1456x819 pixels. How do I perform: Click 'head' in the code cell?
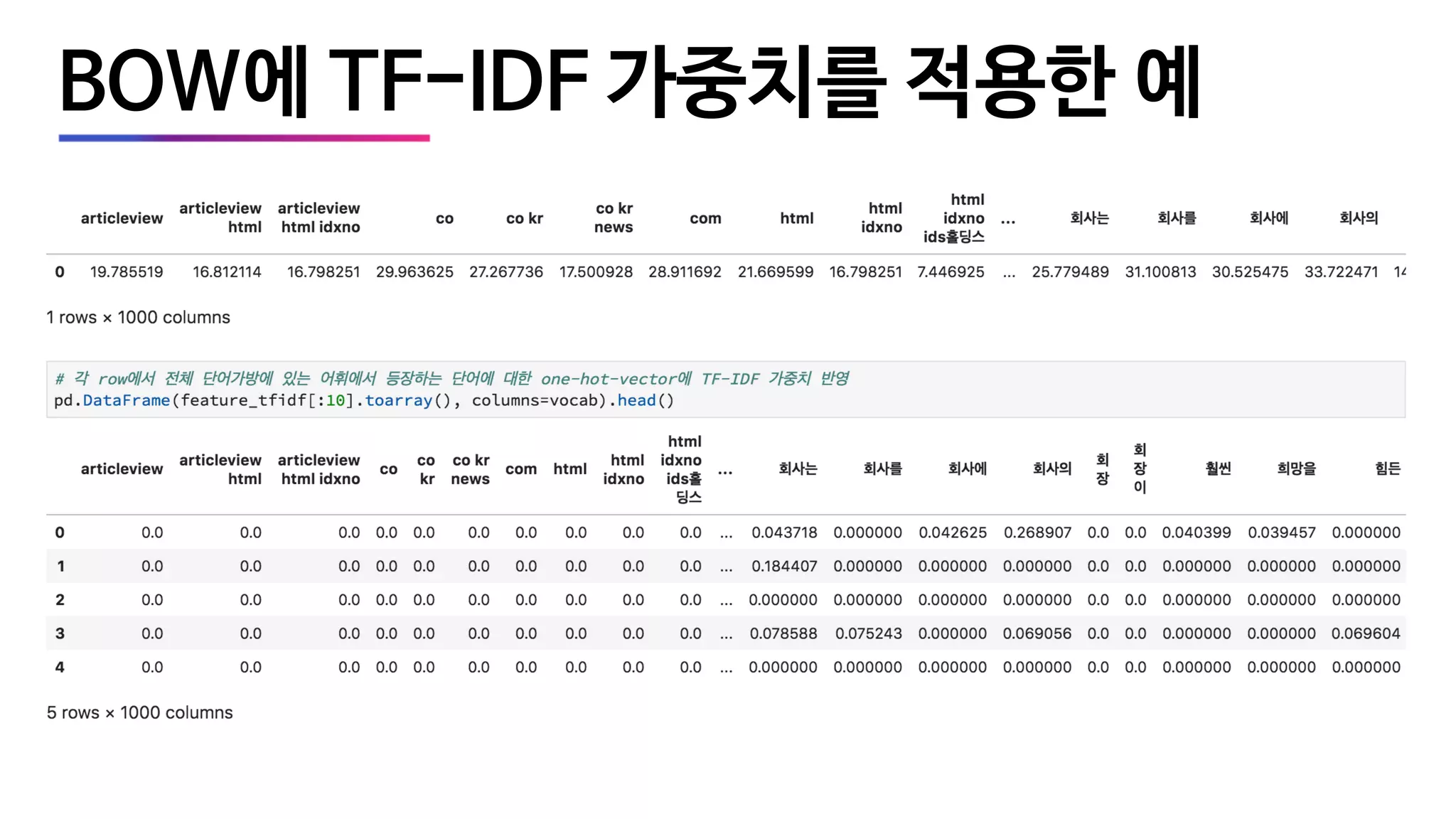click(636, 401)
